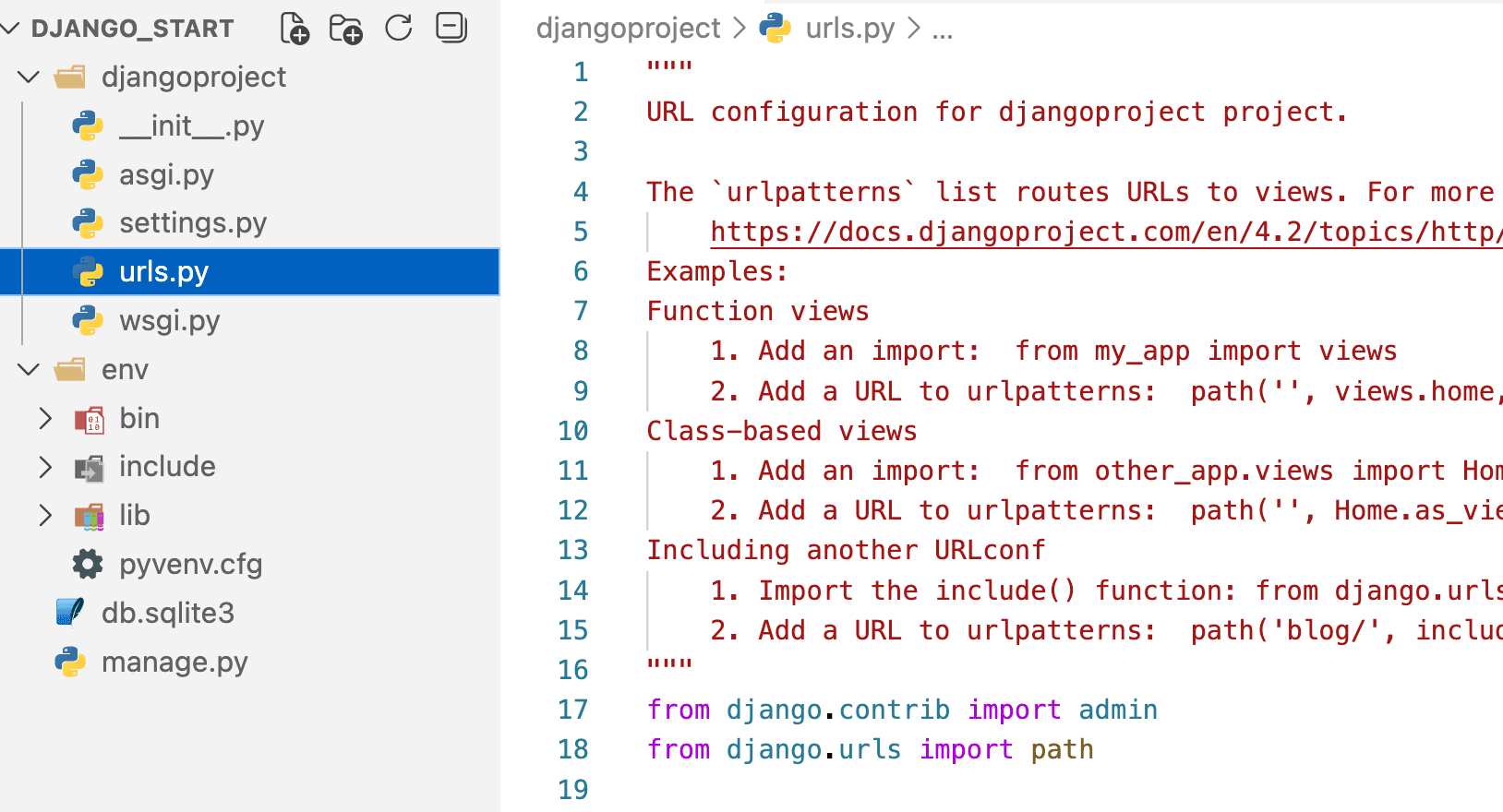Click the Python icon beside wsgi.py
This screenshot has width=1503, height=812.
pyautogui.click(x=88, y=321)
